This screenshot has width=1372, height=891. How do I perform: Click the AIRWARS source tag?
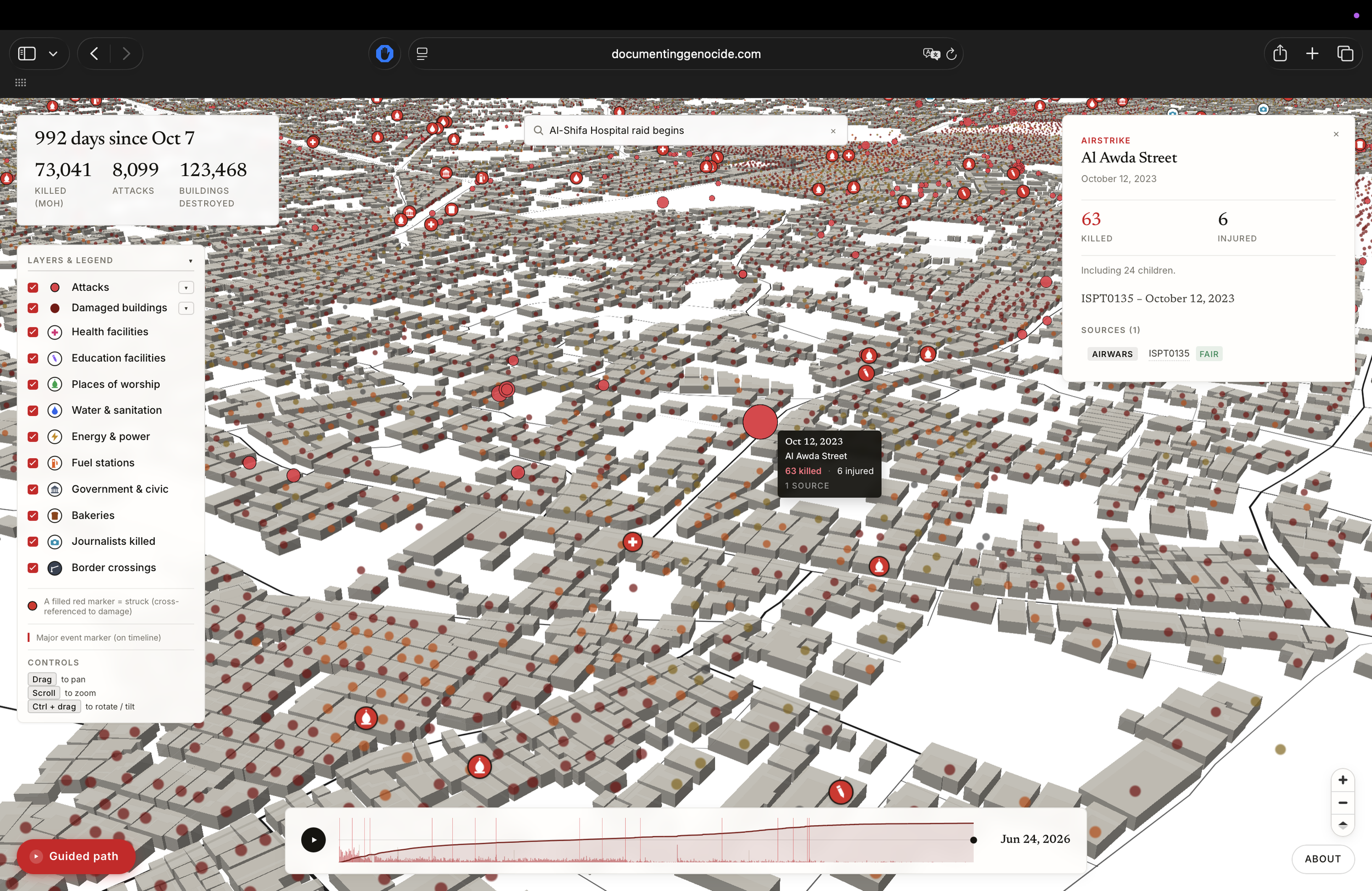[1112, 354]
